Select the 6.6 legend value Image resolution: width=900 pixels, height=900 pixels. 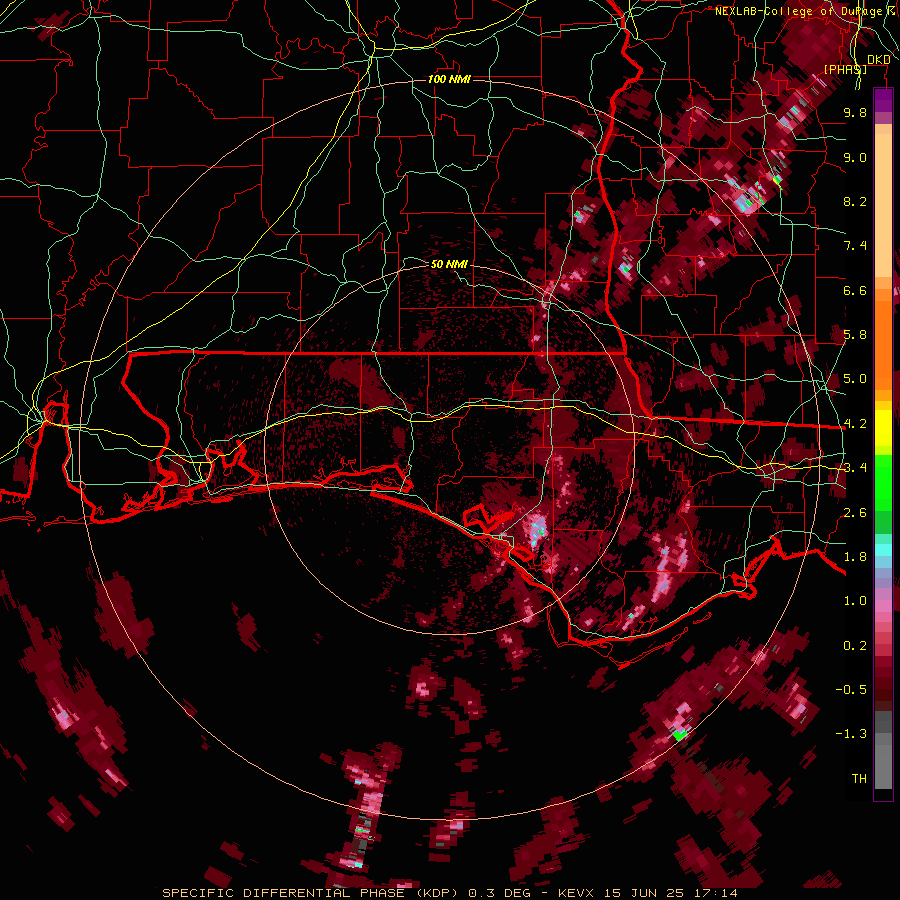coord(855,290)
